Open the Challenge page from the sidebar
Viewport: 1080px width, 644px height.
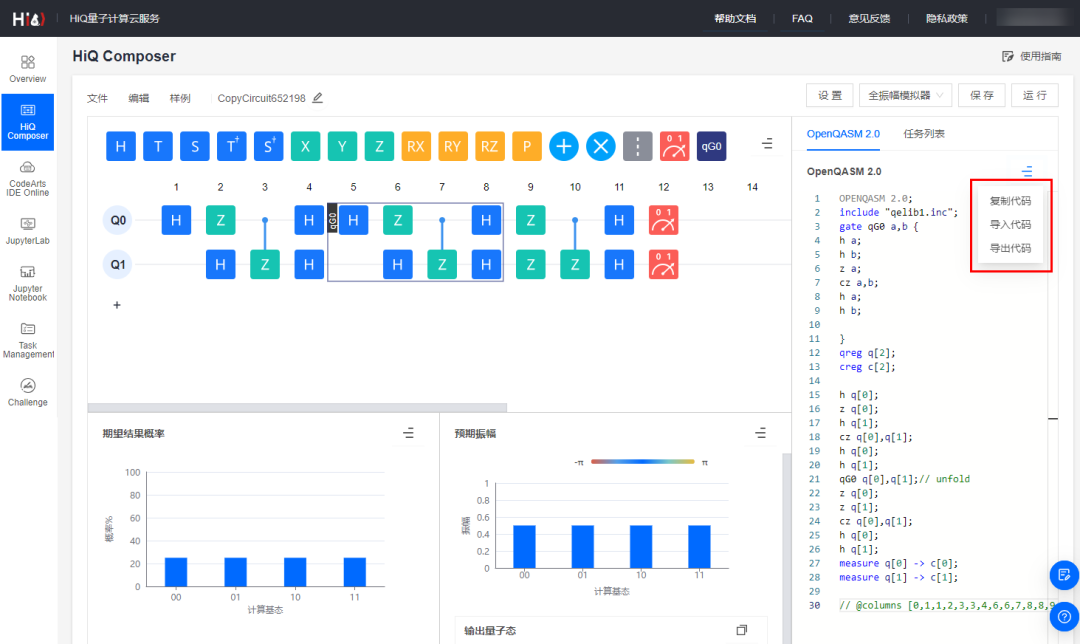coord(28,392)
